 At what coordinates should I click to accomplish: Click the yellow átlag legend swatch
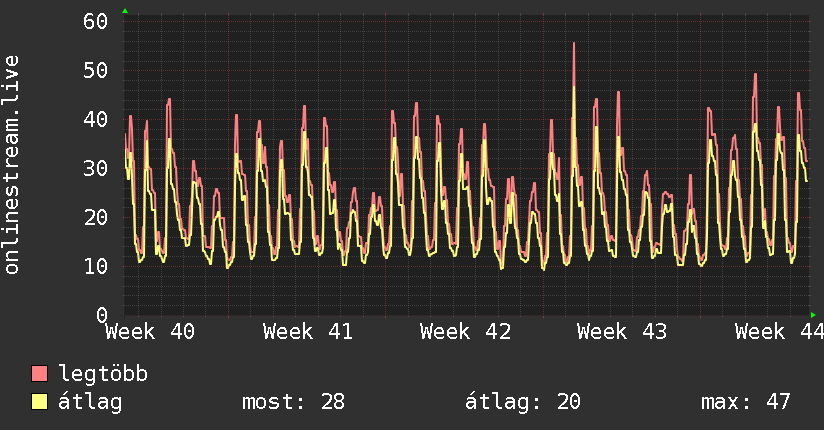[x=39, y=402]
